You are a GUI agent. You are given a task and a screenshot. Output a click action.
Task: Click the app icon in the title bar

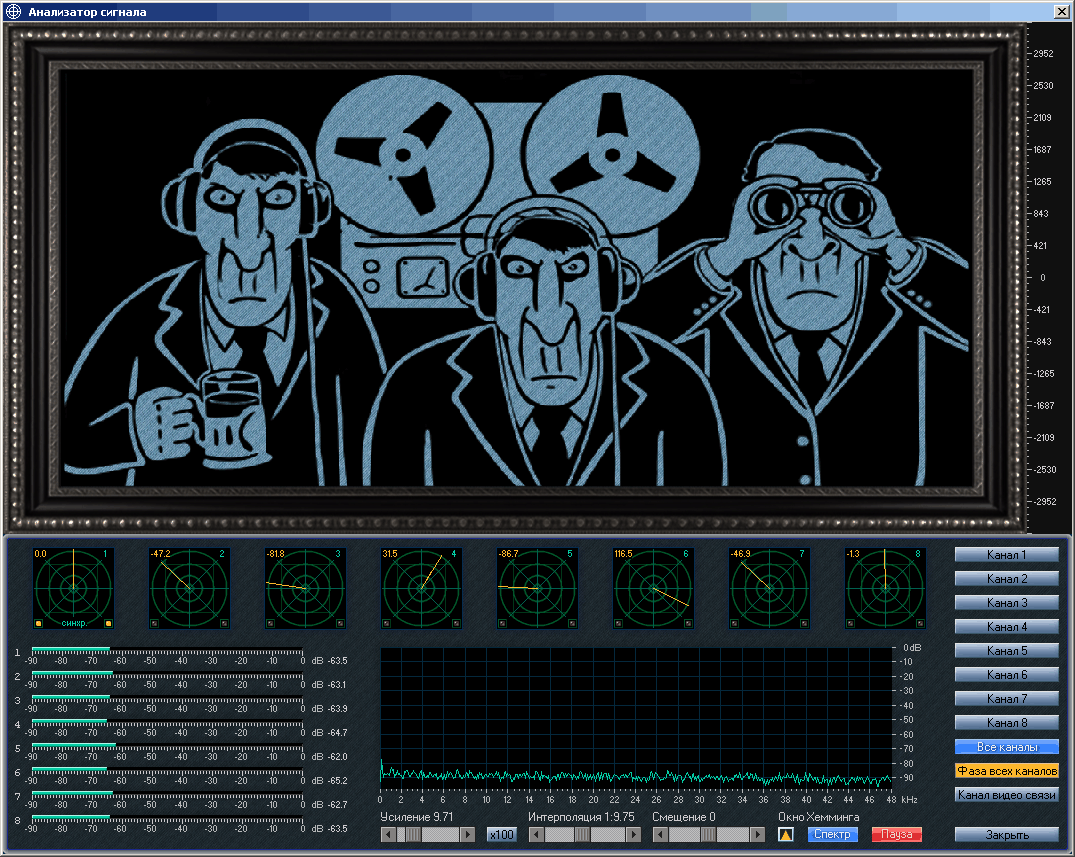(x=13, y=12)
